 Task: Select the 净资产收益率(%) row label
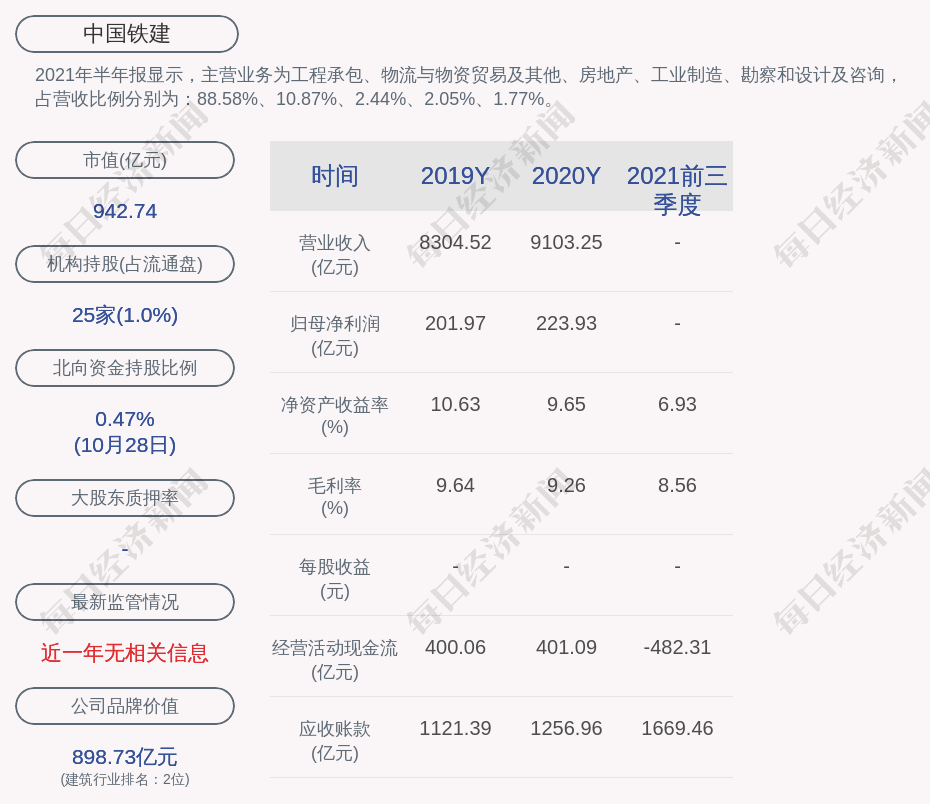coord(335,416)
